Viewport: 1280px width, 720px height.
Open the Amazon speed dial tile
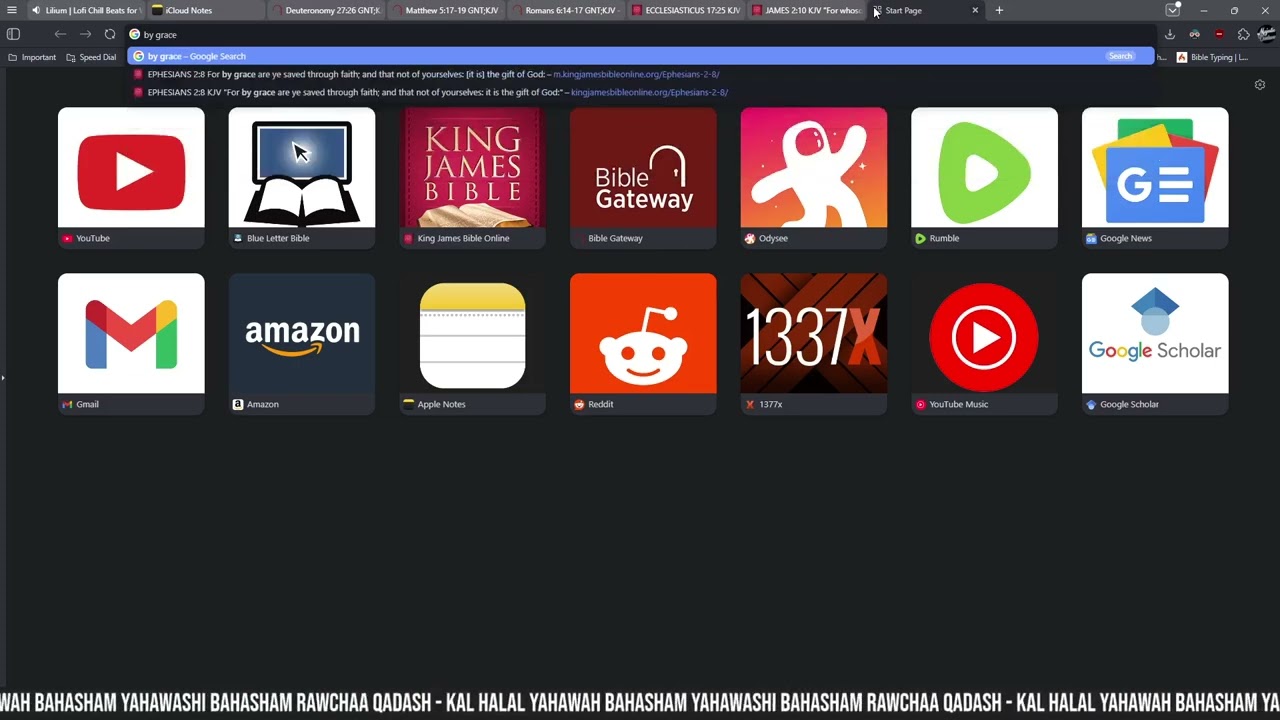[302, 344]
